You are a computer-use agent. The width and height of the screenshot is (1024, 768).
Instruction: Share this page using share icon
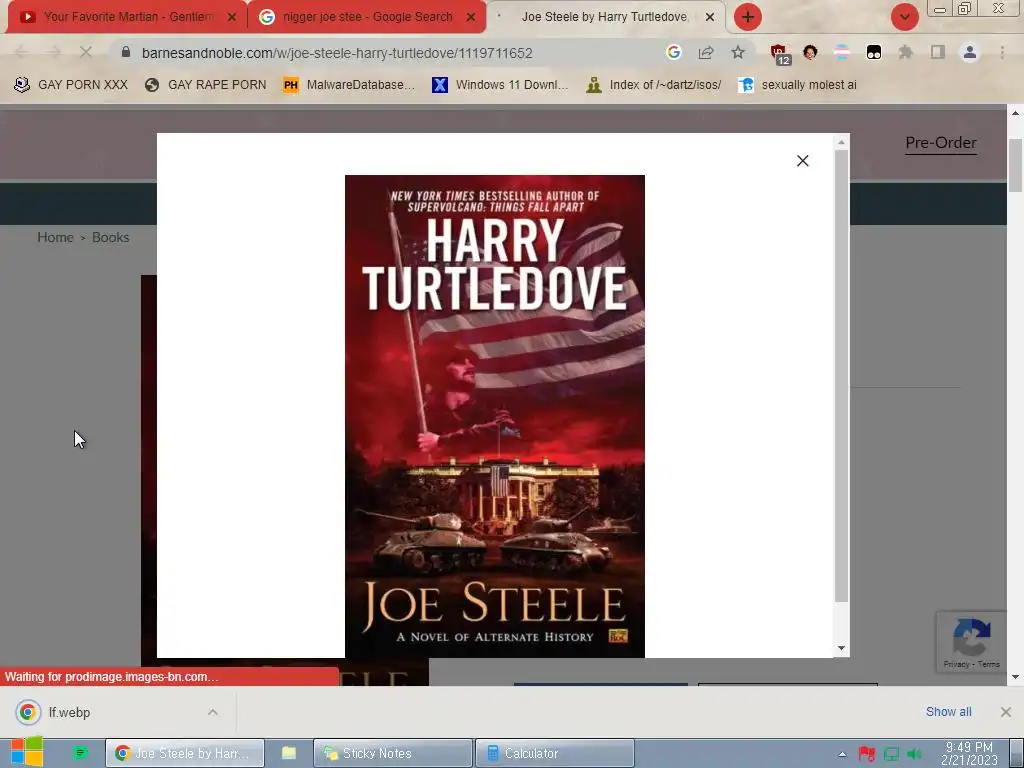706,52
